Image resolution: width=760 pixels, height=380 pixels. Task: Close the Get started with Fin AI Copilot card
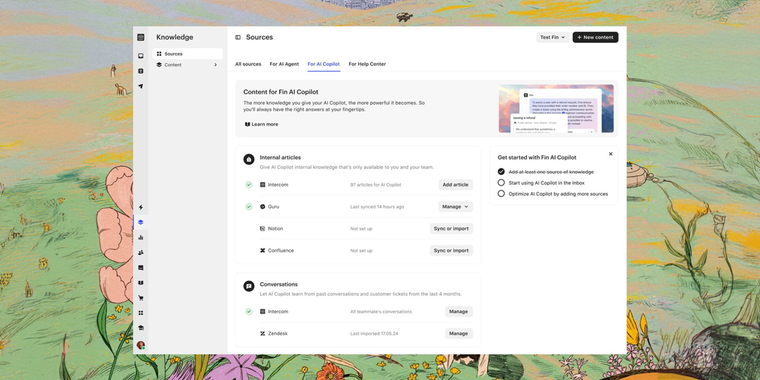(611, 154)
